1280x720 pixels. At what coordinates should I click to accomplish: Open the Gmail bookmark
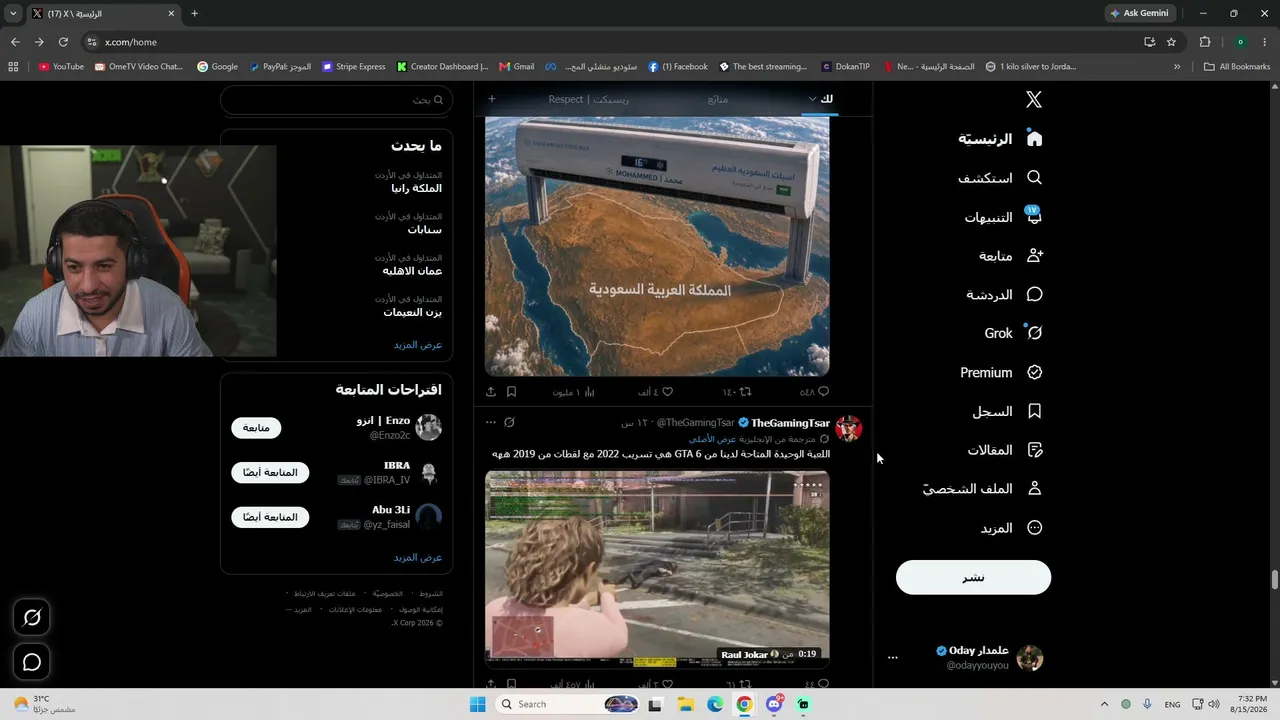point(517,67)
